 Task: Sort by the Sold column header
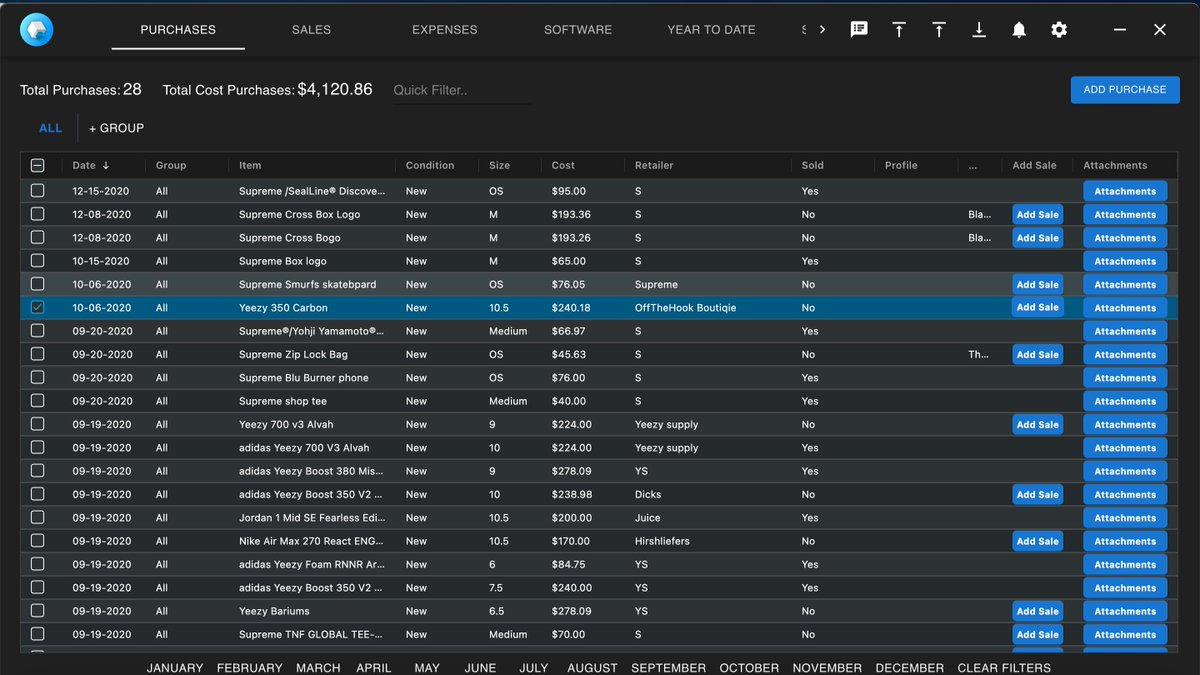[812, 166]
